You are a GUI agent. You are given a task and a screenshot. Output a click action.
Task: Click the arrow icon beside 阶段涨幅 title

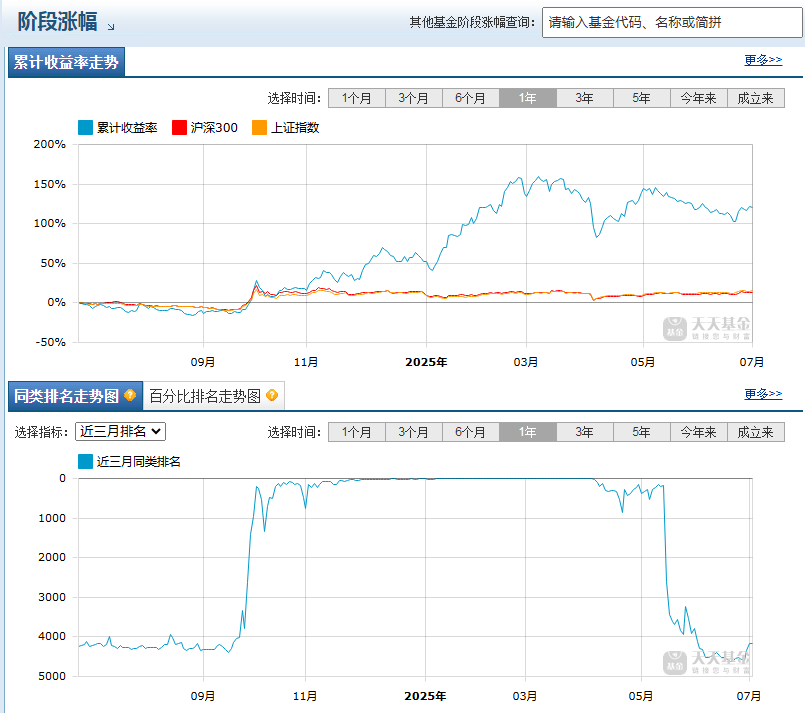coord(111,27)
